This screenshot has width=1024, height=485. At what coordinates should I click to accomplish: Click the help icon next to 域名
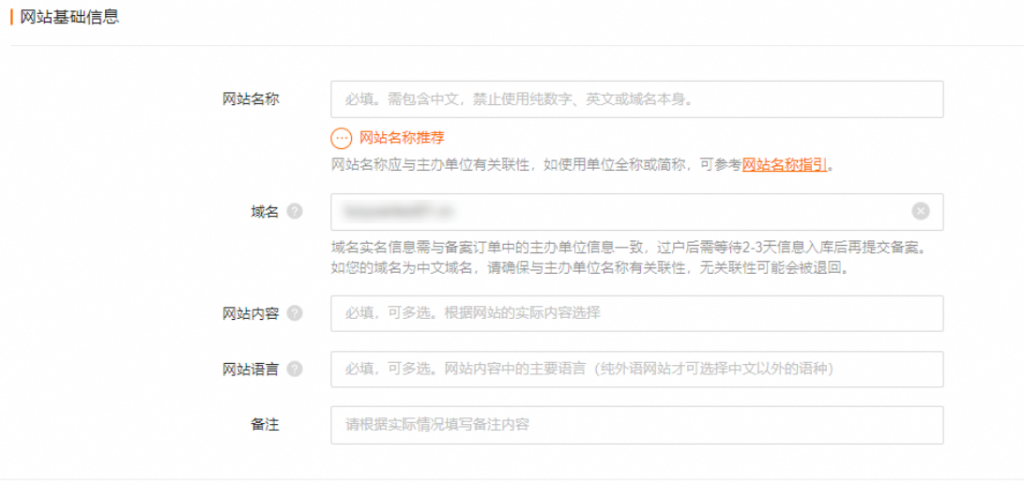point(294,211)
